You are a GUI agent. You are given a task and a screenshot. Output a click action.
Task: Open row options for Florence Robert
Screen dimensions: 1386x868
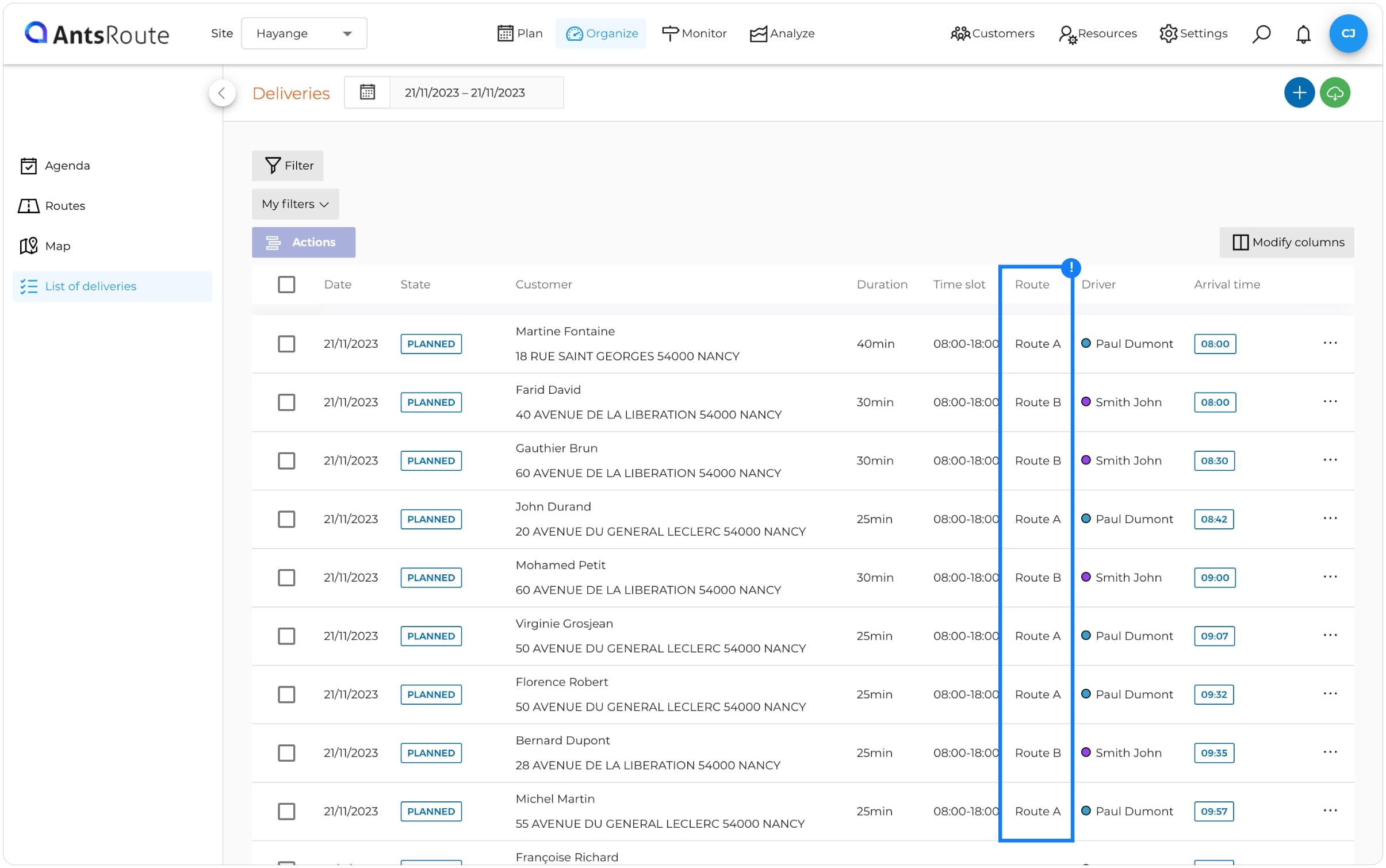point(1329,694)
